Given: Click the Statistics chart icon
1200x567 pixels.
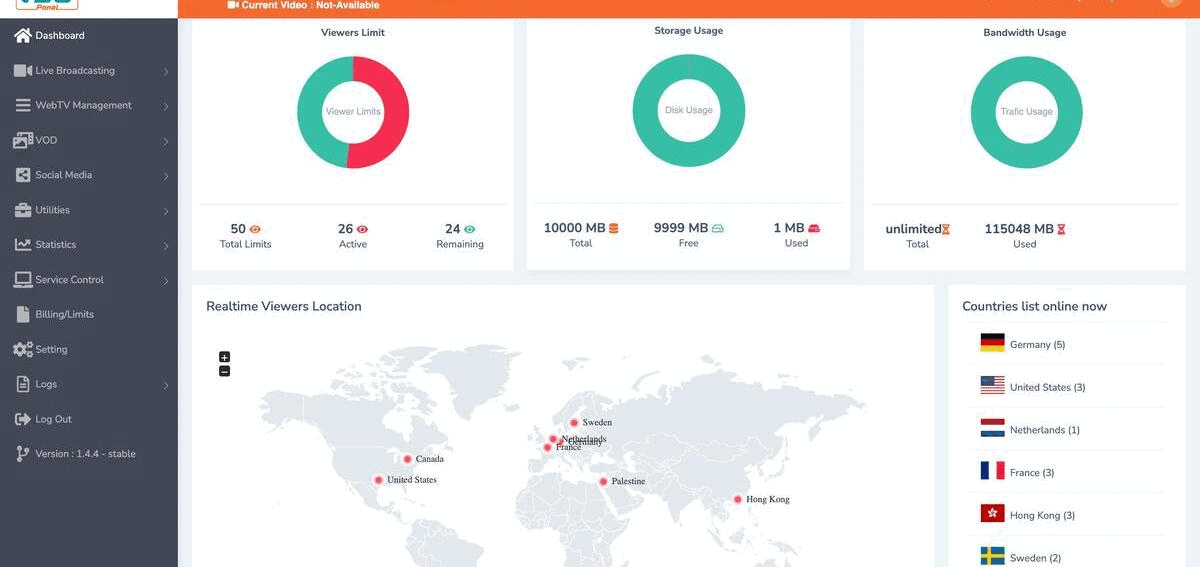Looking at the screenshot, I should (x=22, y=245).
